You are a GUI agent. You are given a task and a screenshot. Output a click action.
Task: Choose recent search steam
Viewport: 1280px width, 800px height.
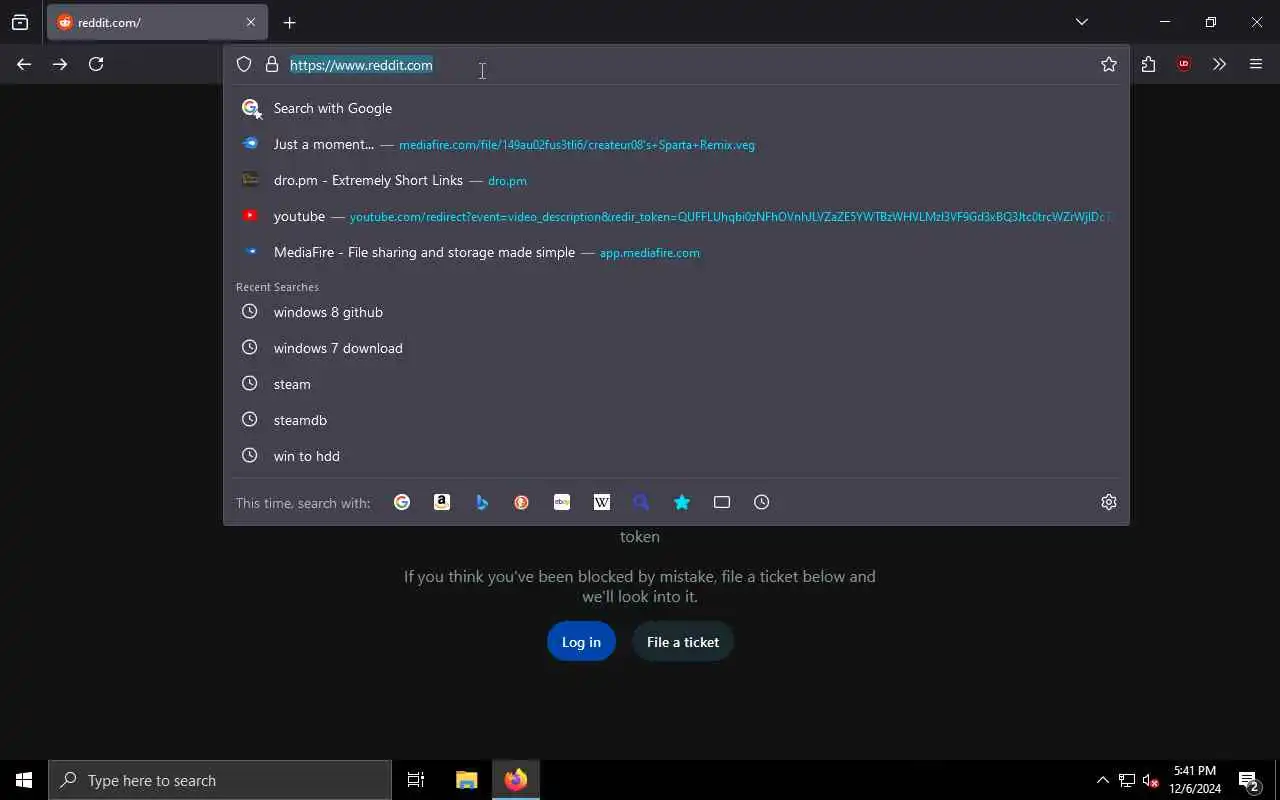tap(676, 384)
